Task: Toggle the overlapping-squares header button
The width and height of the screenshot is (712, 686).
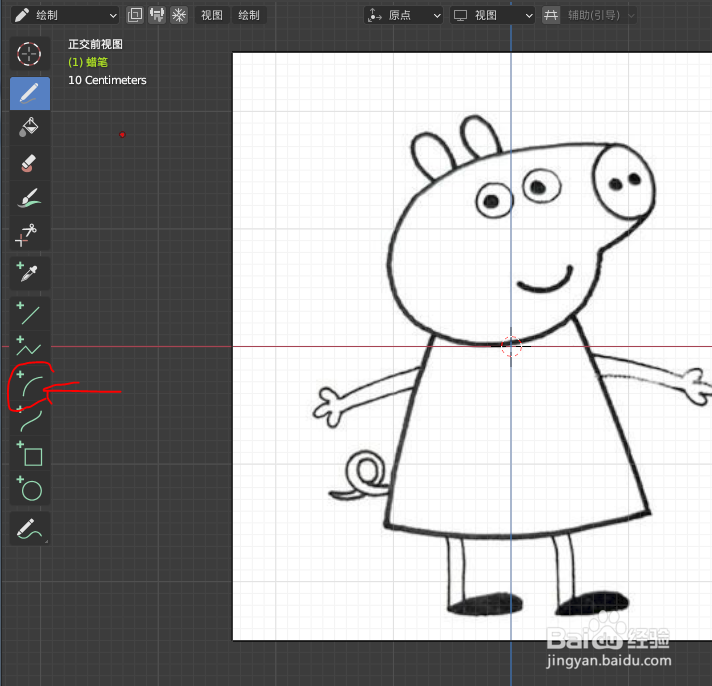Action: point(135,15)
